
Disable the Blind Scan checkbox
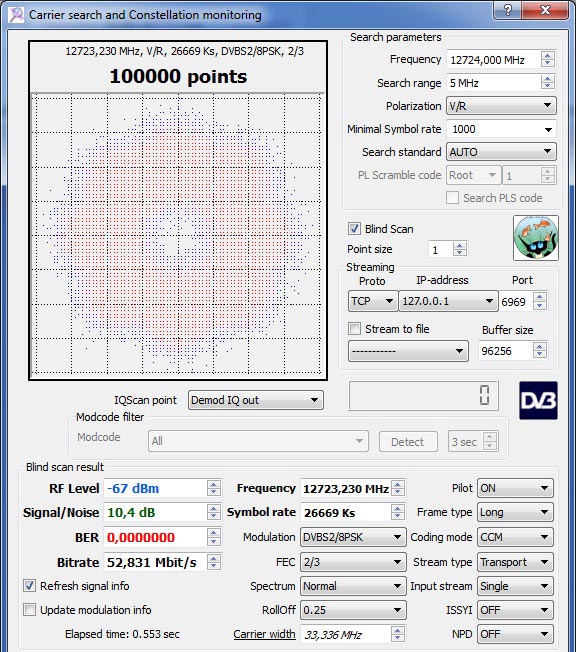pyautogui.click(x=354, y=228)
